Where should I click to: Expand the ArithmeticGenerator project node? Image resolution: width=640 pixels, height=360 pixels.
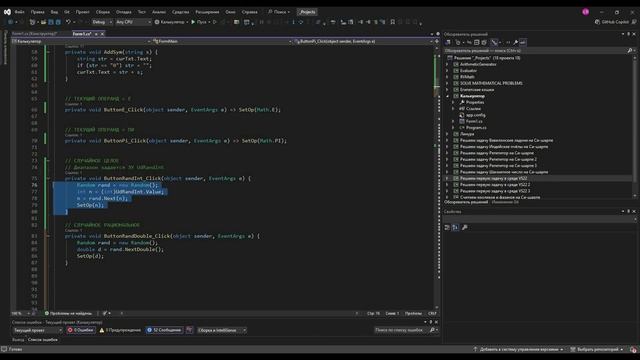pyautogui.click(x=447, y=64)
